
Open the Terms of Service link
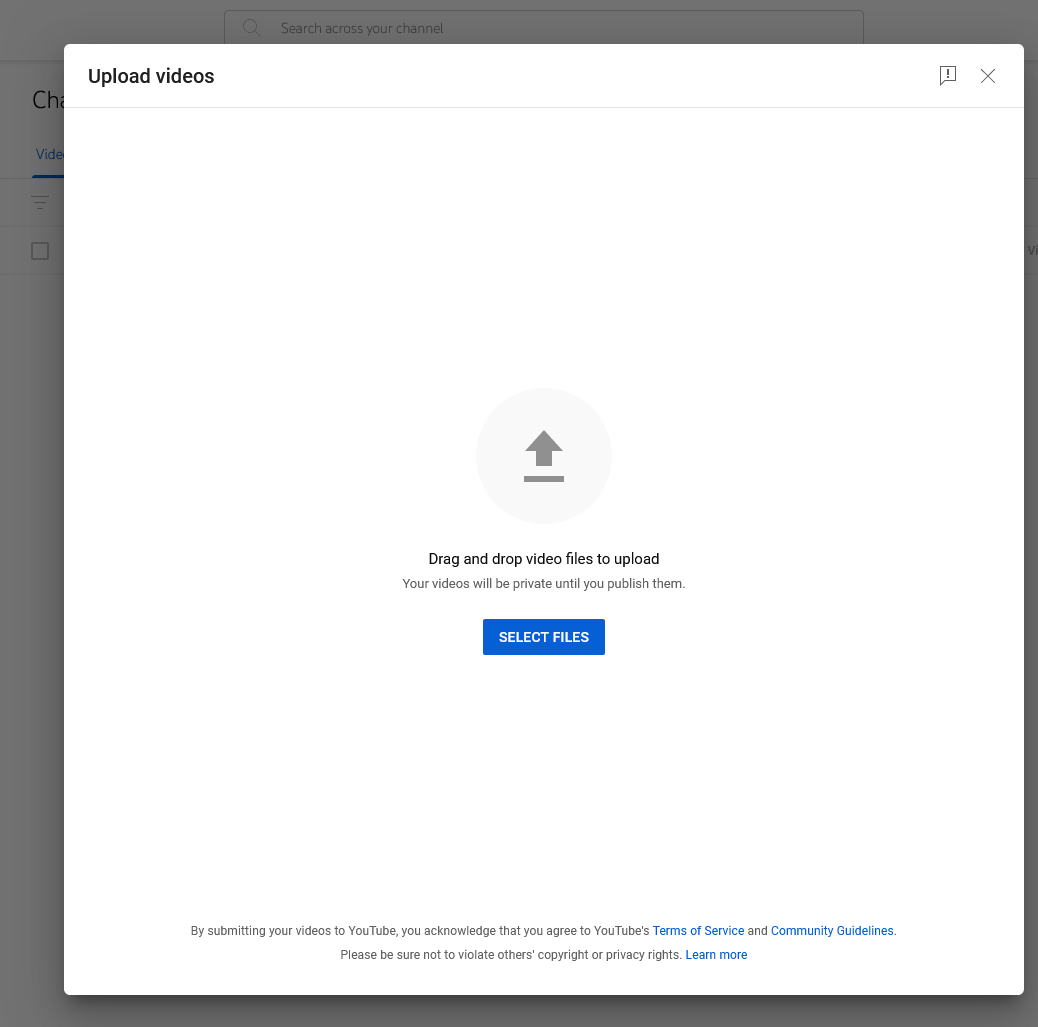[698, 930]
